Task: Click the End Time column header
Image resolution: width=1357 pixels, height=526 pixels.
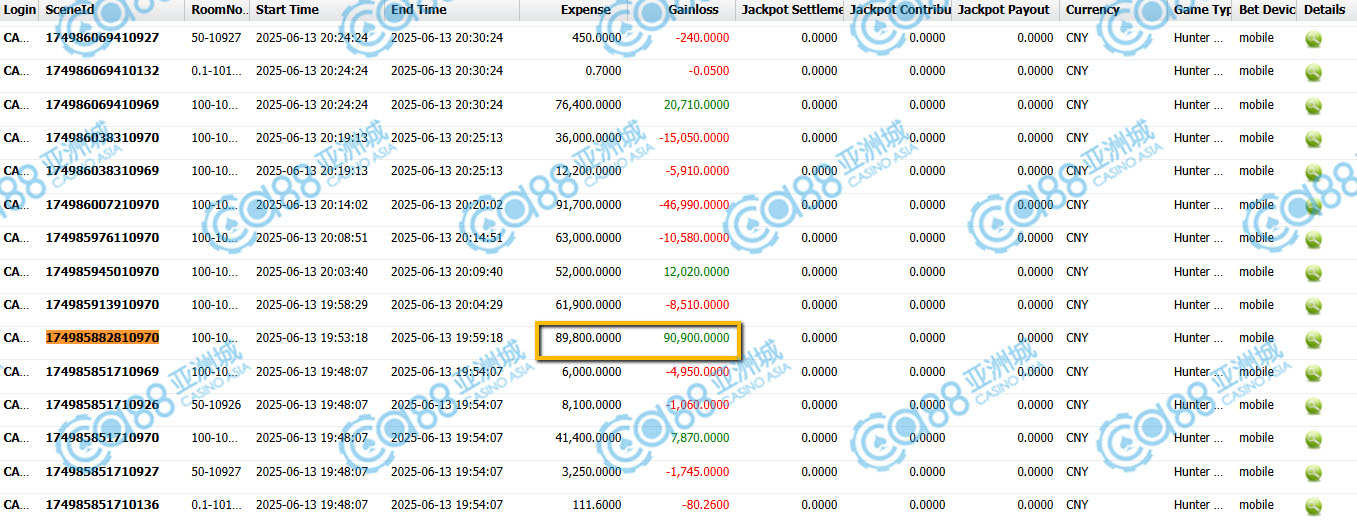Action: 419,10
